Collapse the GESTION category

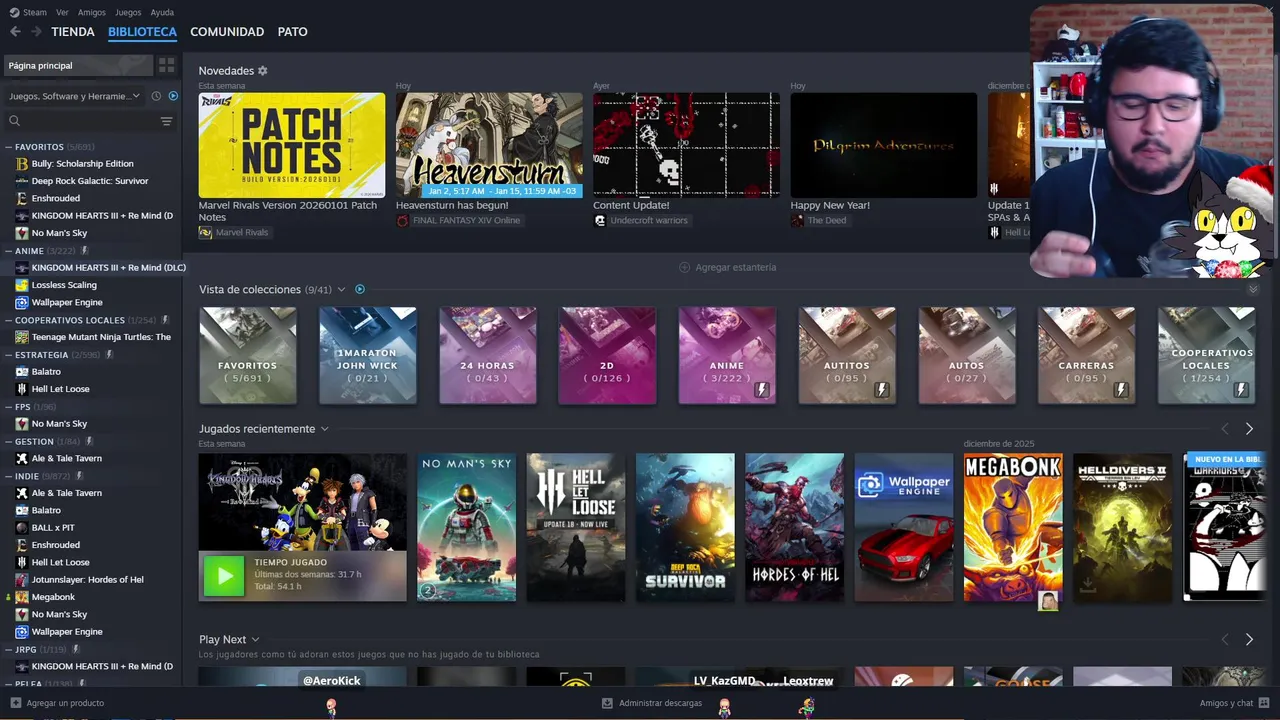tap(9, 441)
